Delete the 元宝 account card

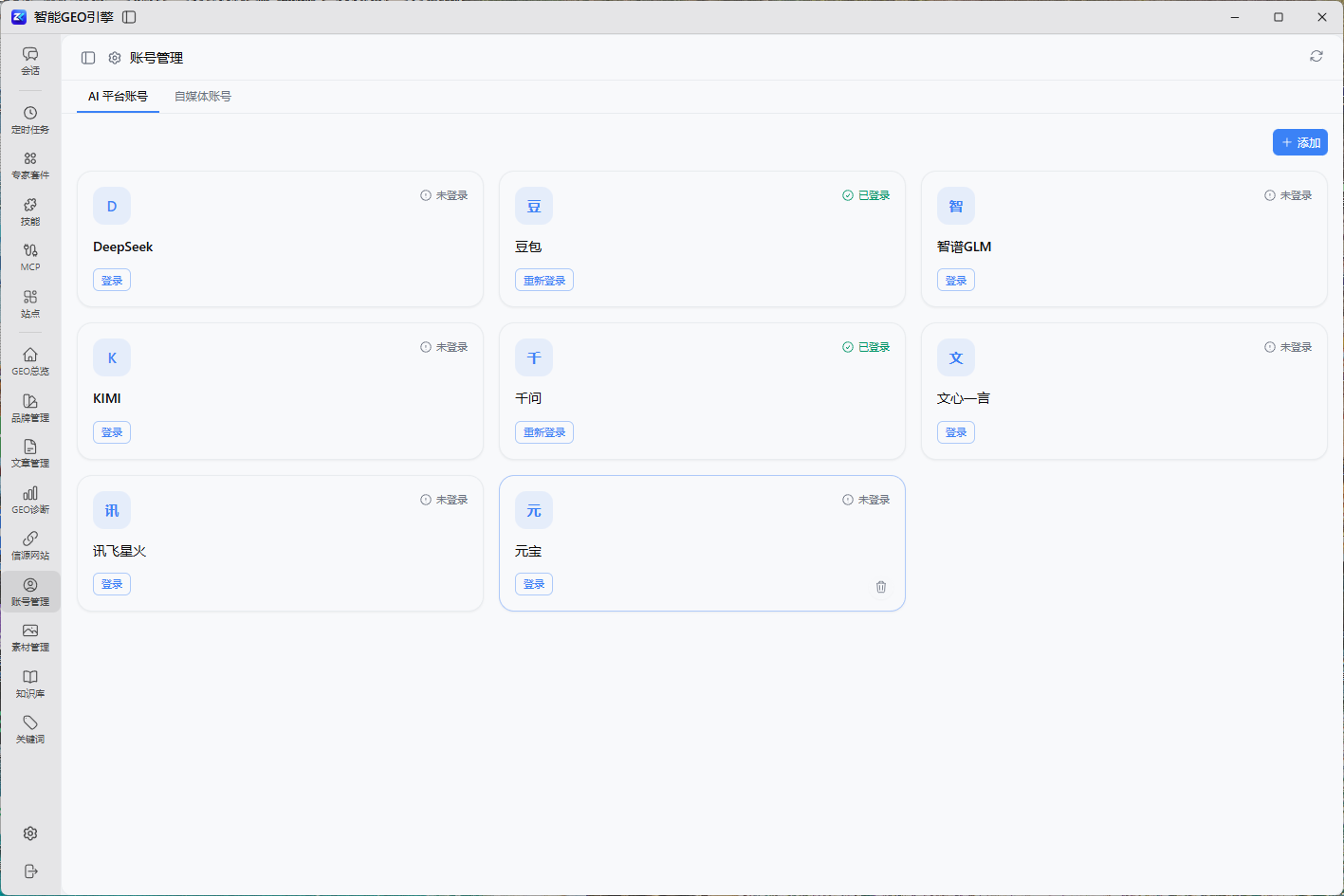coord(881,587)
